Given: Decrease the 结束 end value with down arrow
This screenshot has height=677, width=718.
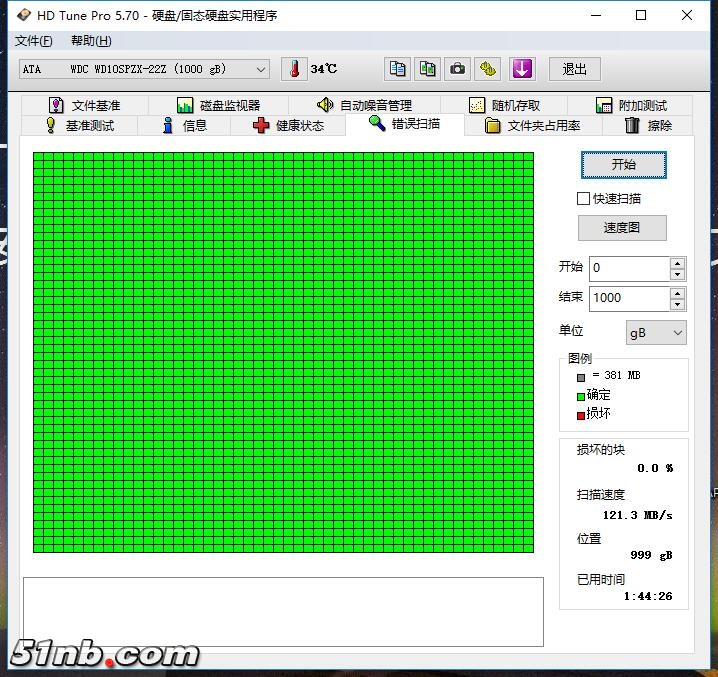Looking at the screenshot, I should [678, 304].
